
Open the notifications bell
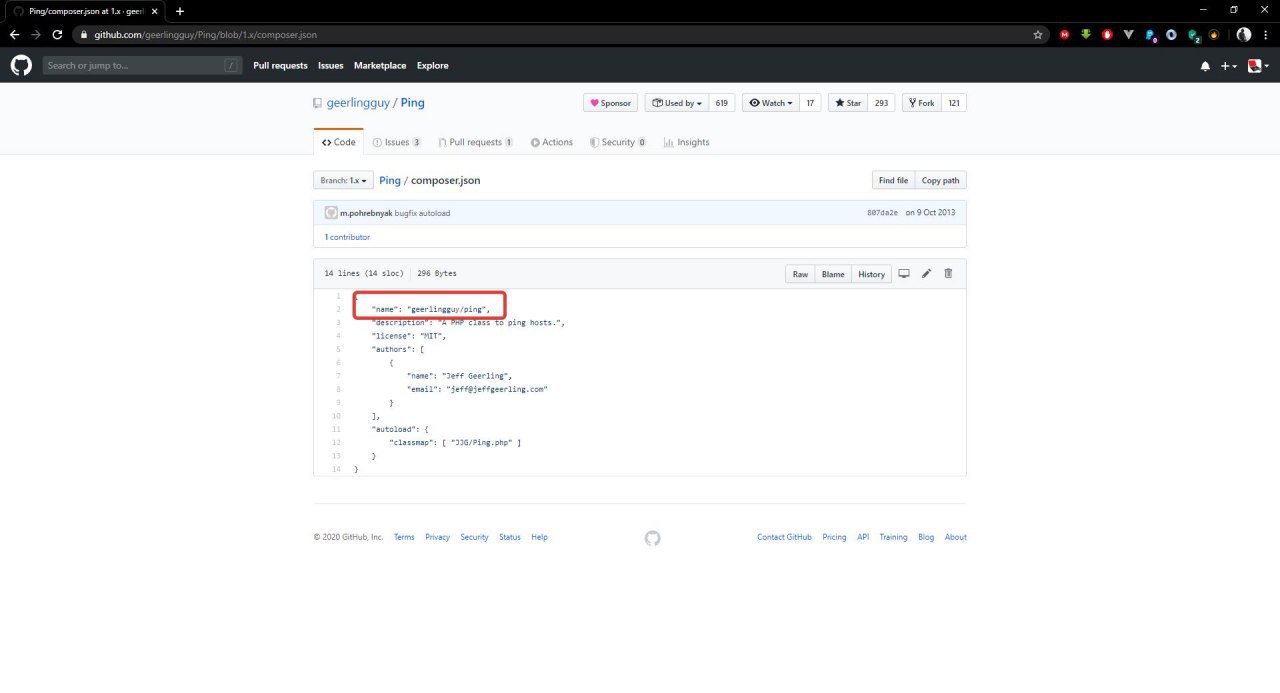[1205, 66]
